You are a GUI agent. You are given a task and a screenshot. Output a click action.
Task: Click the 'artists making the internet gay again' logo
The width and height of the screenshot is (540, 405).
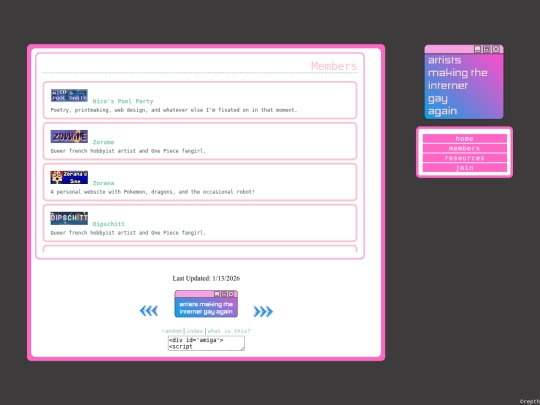point(464,82)
